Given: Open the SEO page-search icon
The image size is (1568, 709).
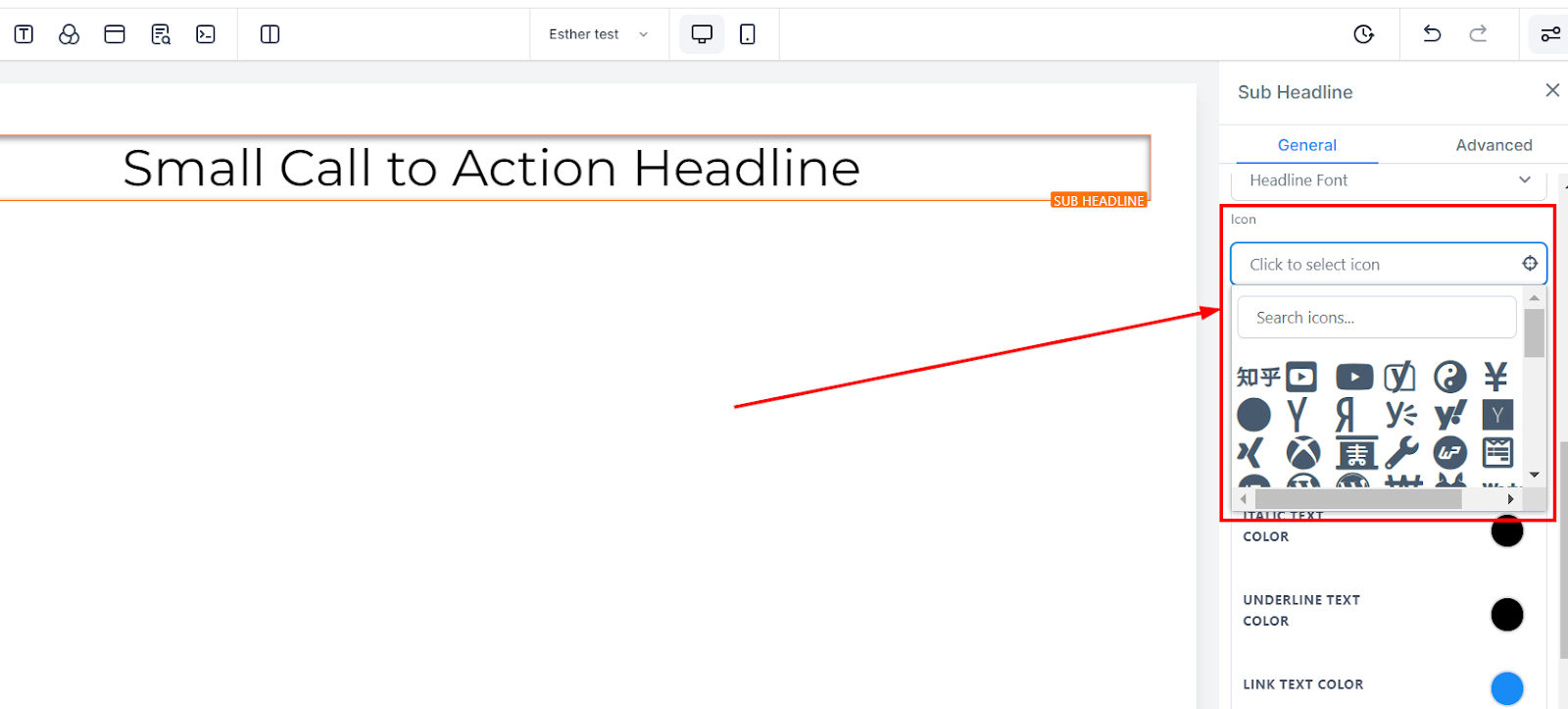Looking at the screenshot, I should (x=161, y=34).
